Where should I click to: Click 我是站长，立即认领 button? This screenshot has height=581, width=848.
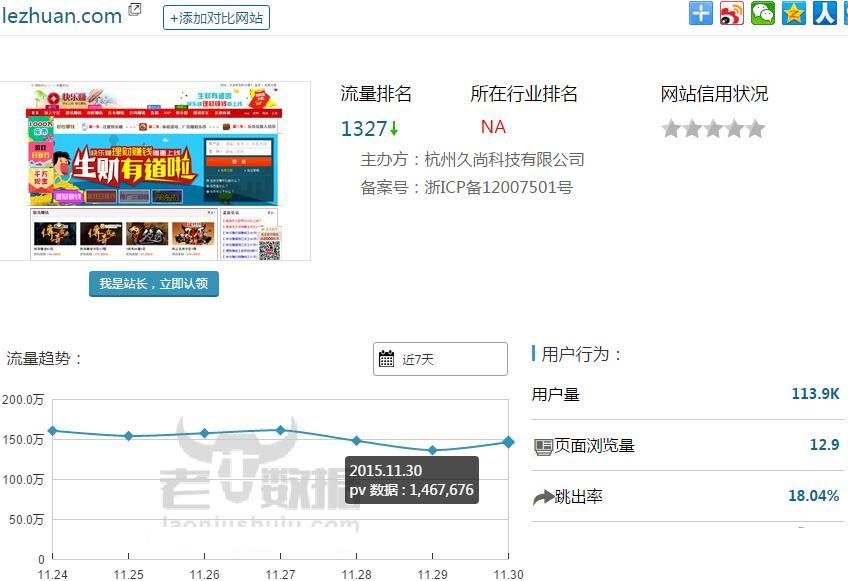[x=153, y=283]
